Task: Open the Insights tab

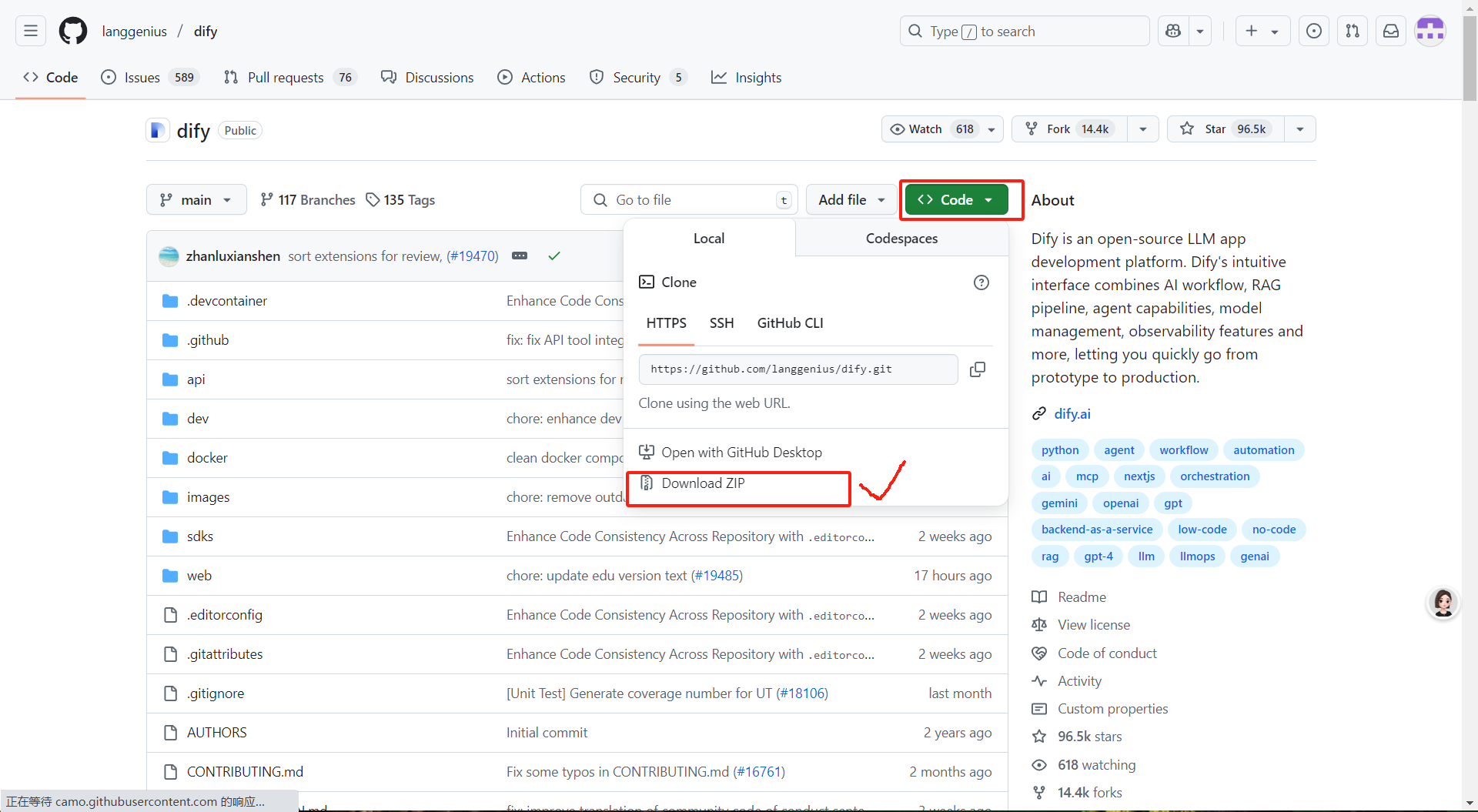Action: click(746, 77)
